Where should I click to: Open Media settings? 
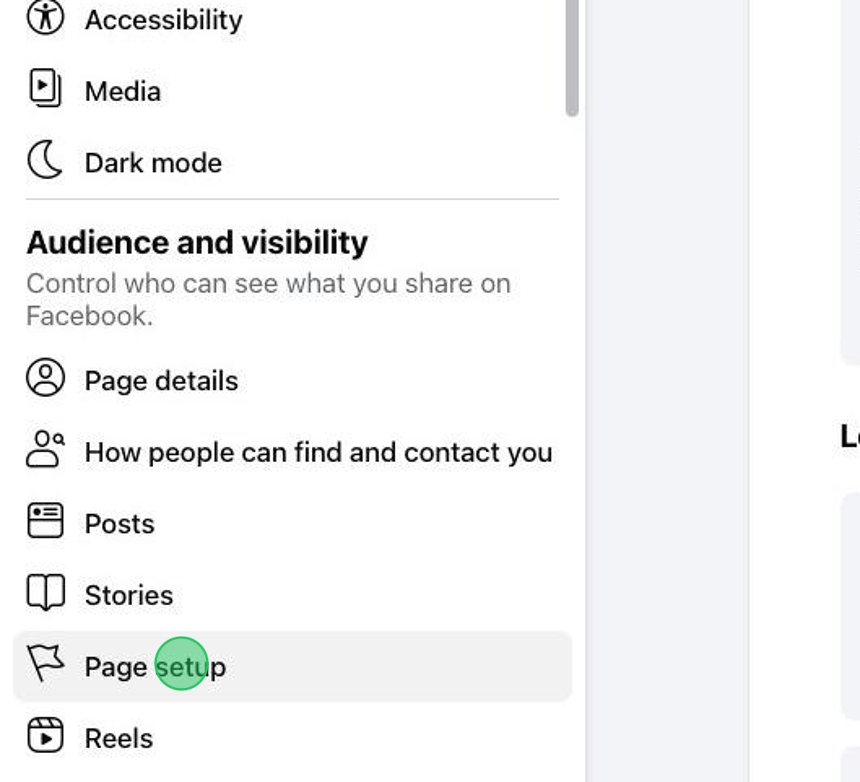click(122, 91)
